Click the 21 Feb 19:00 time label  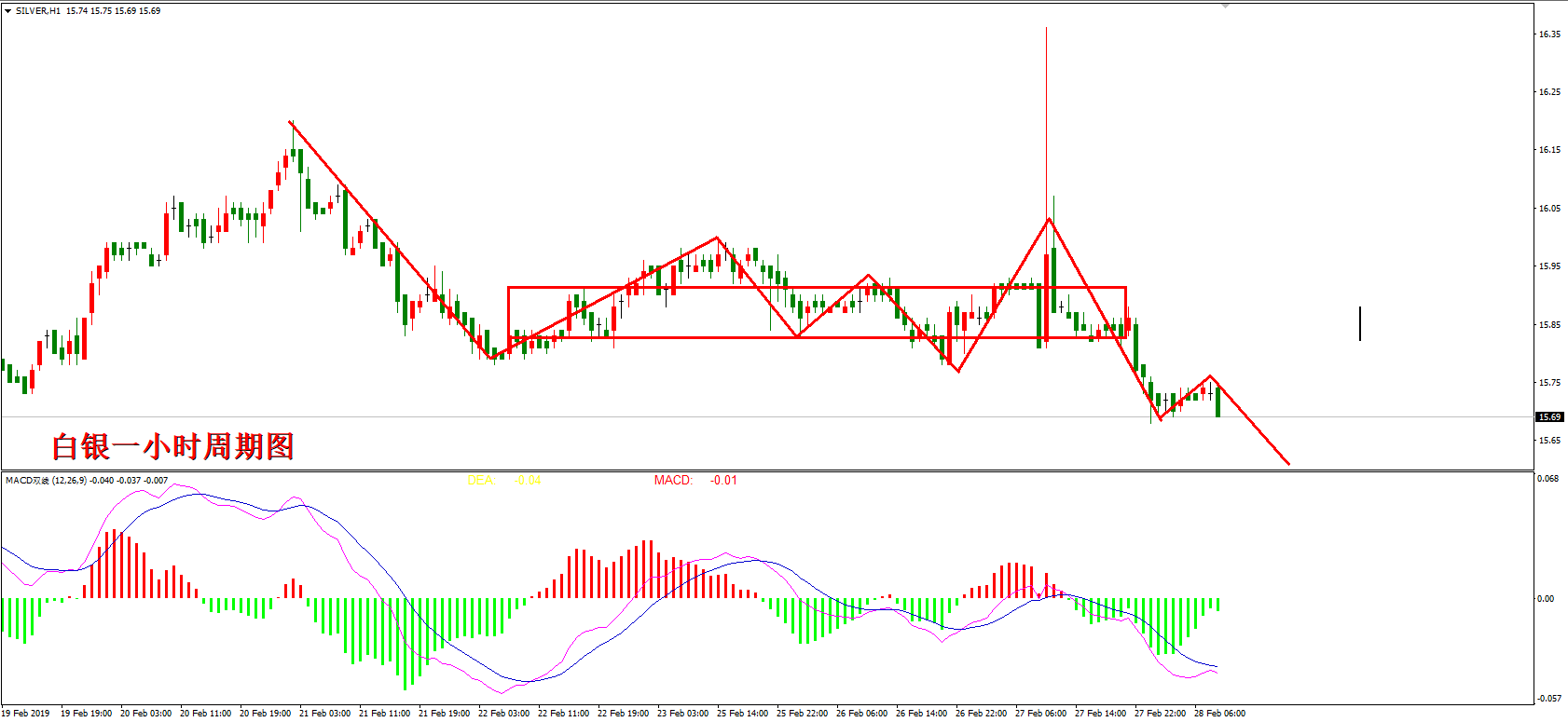[444, 714]
